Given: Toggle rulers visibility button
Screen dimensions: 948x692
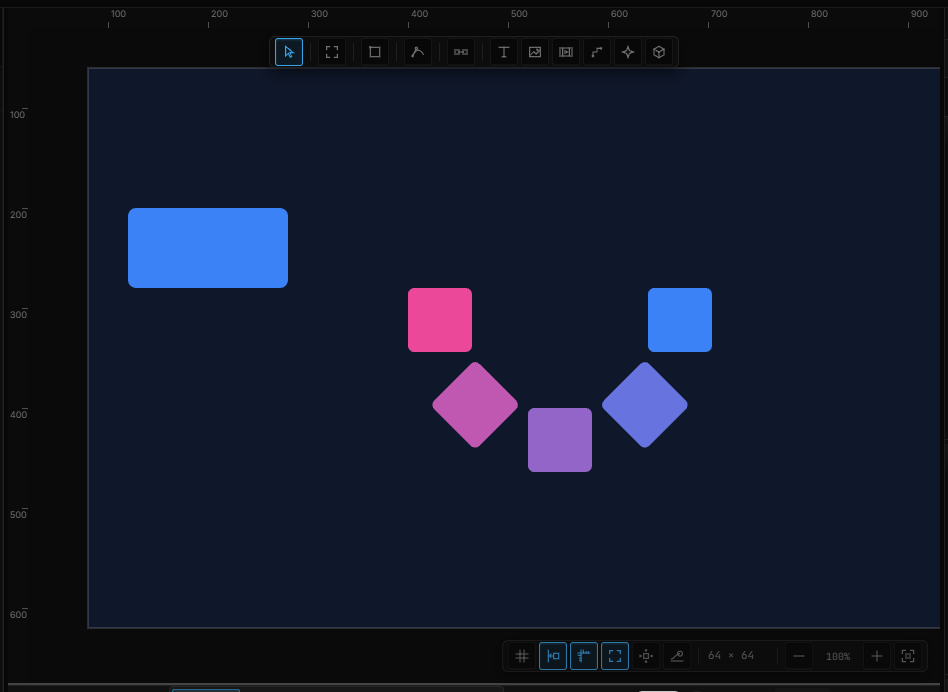Looking at the screenshot, I should 584,656.
